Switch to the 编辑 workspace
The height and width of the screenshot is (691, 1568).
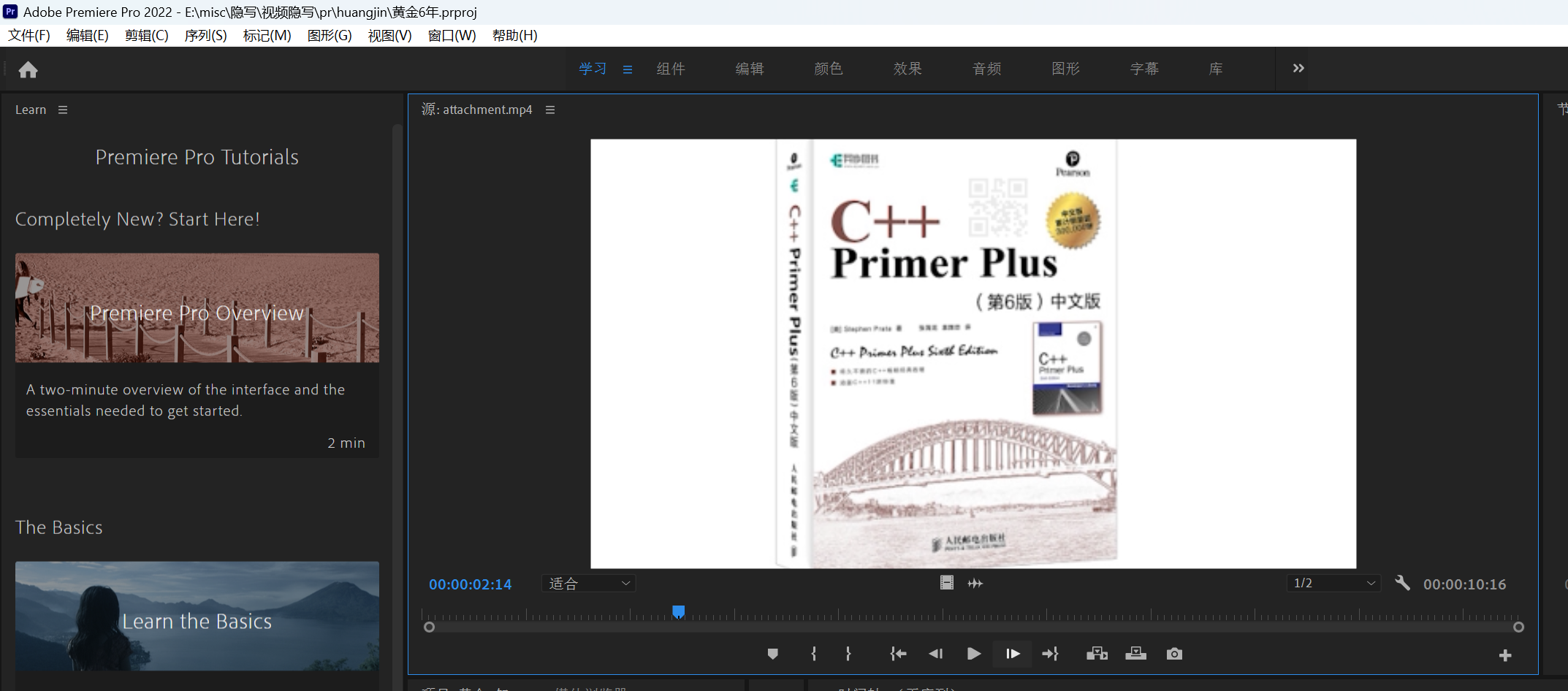[750, 69]
